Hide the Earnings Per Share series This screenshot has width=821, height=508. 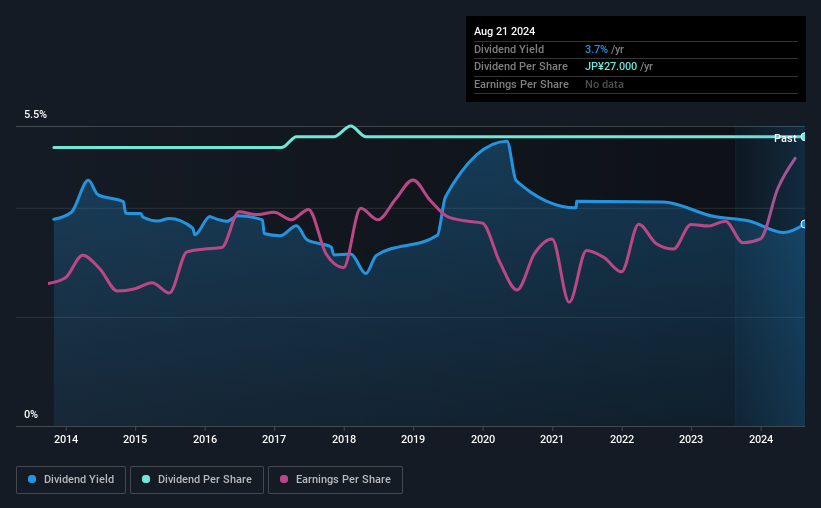[x=336, y=480]
